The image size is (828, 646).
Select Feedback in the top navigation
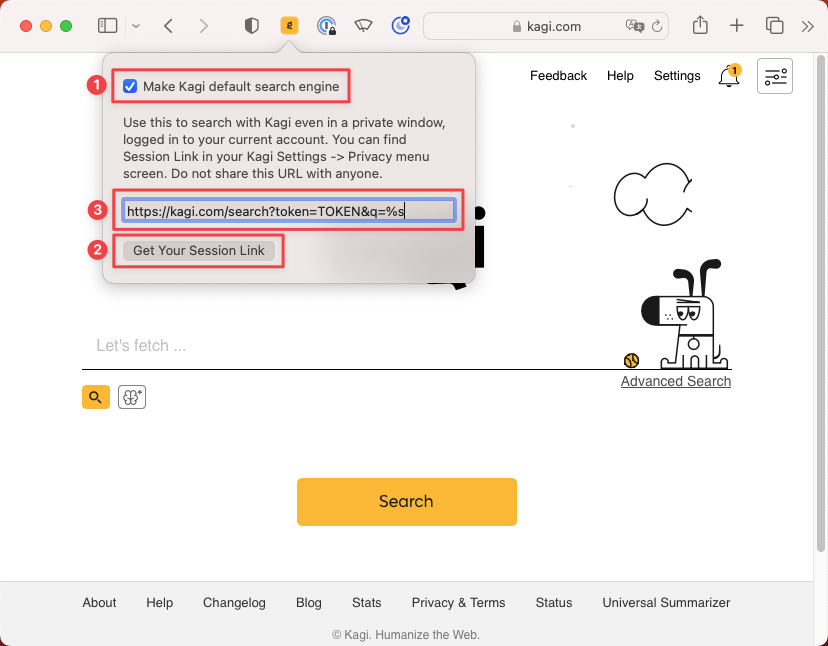(558, 76)
